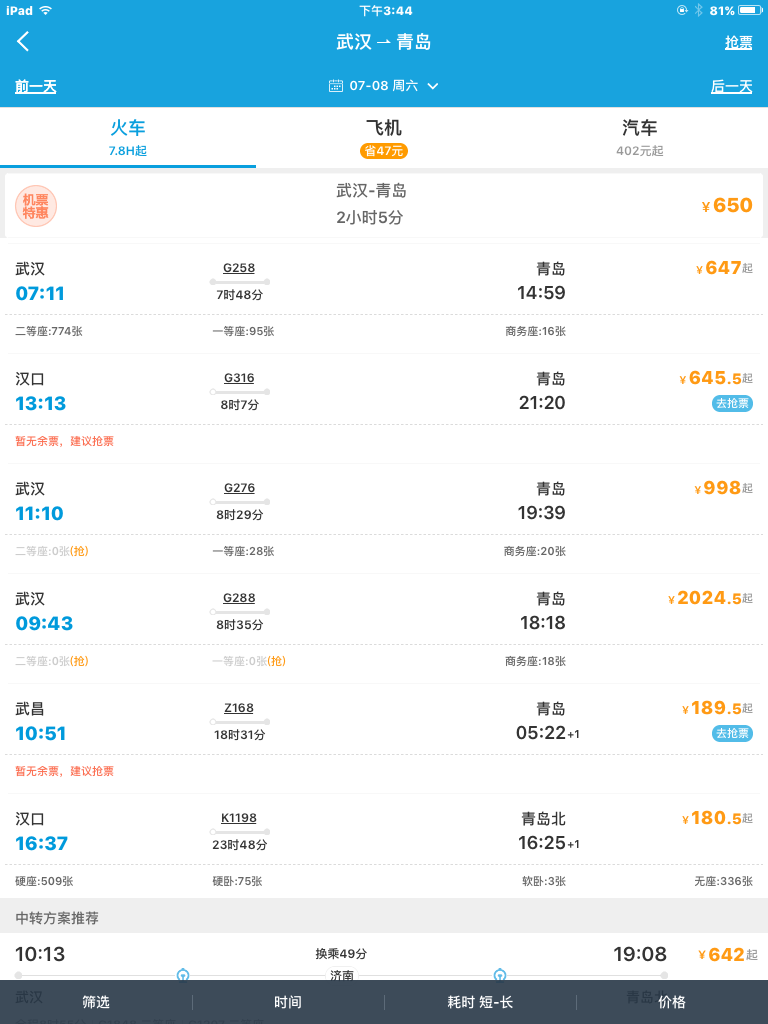Viewport: 768px width, 1024px height.
Task: Tap 去抢票 button for G316 train
Action: (x=732, y=404)
